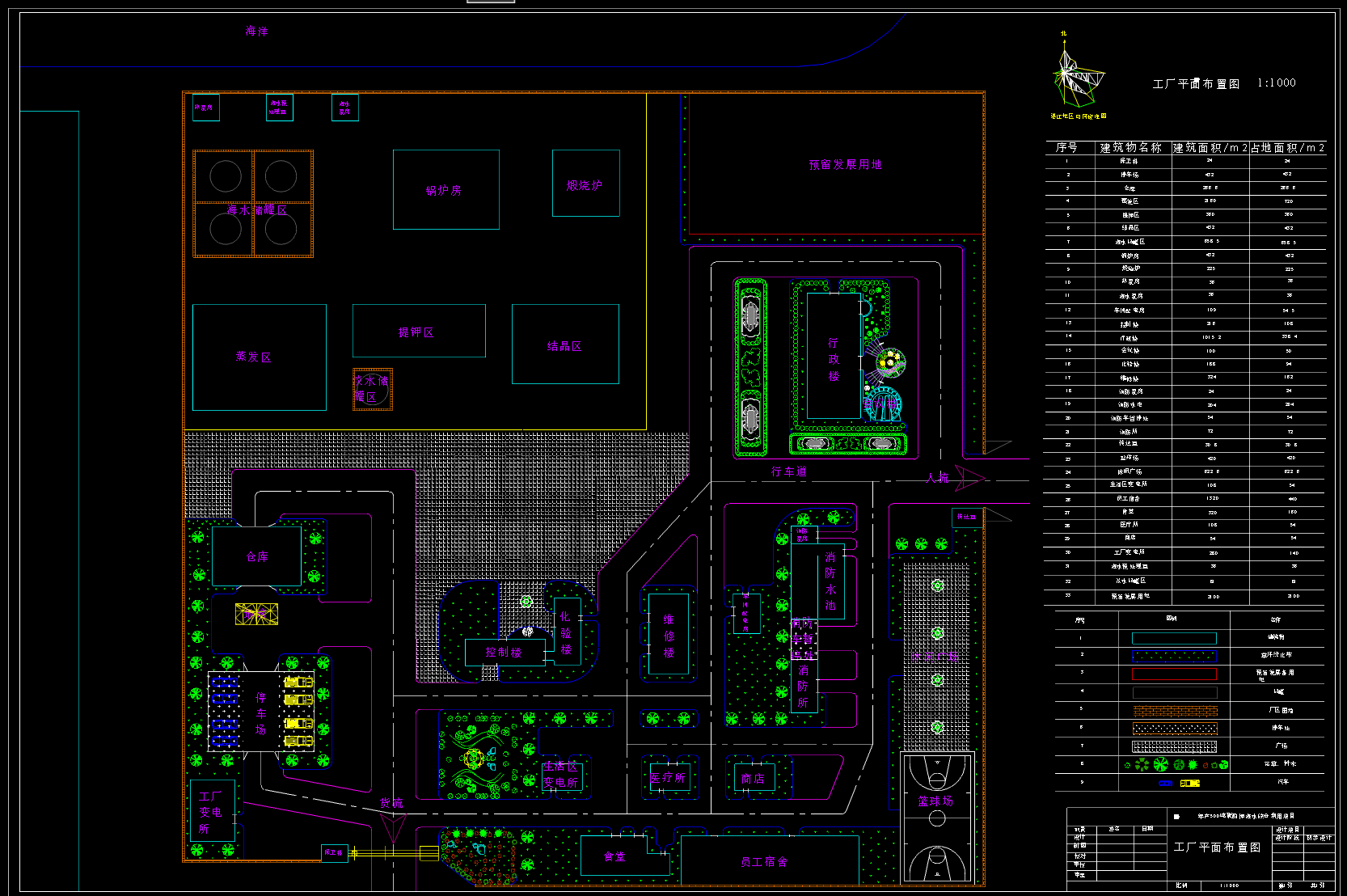Click the 海水储罐区 label over the tanks
Screen dimensions: 1347x896
point(256,210)
